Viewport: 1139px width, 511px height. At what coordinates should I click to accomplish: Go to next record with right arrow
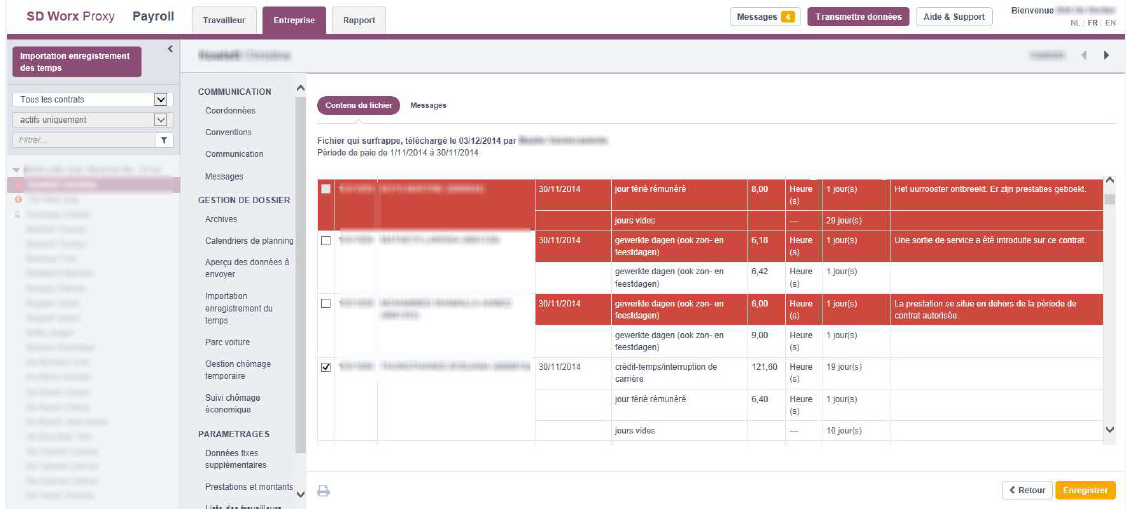pyautogui.click(x=1106, y=55)
